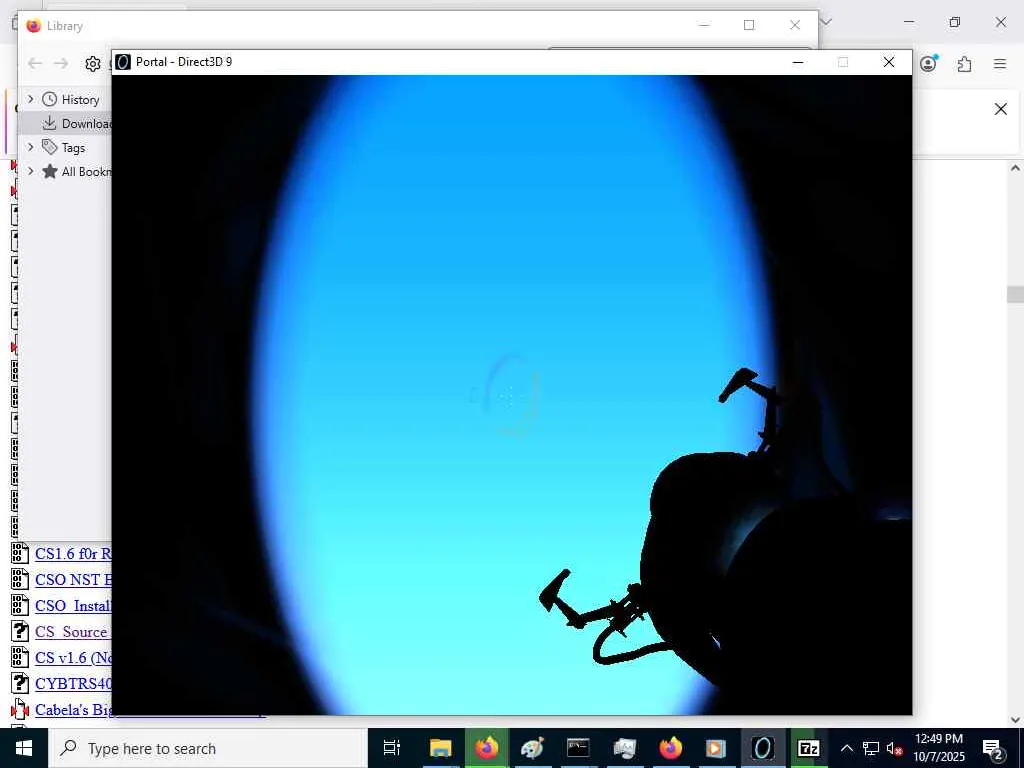Click the Portal window title icon
Screen dimensions: 1024x768
click(123, 62)
